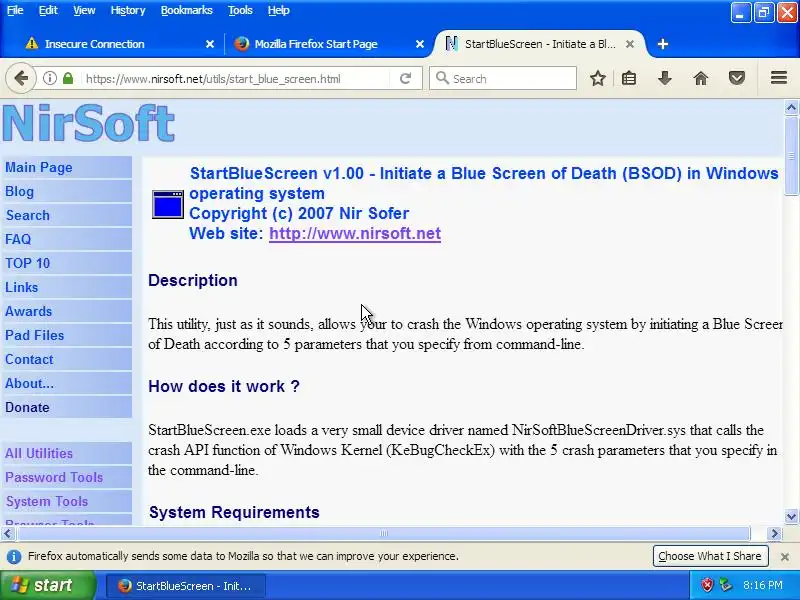Click the network tray icon

click(x=725, y=585)
